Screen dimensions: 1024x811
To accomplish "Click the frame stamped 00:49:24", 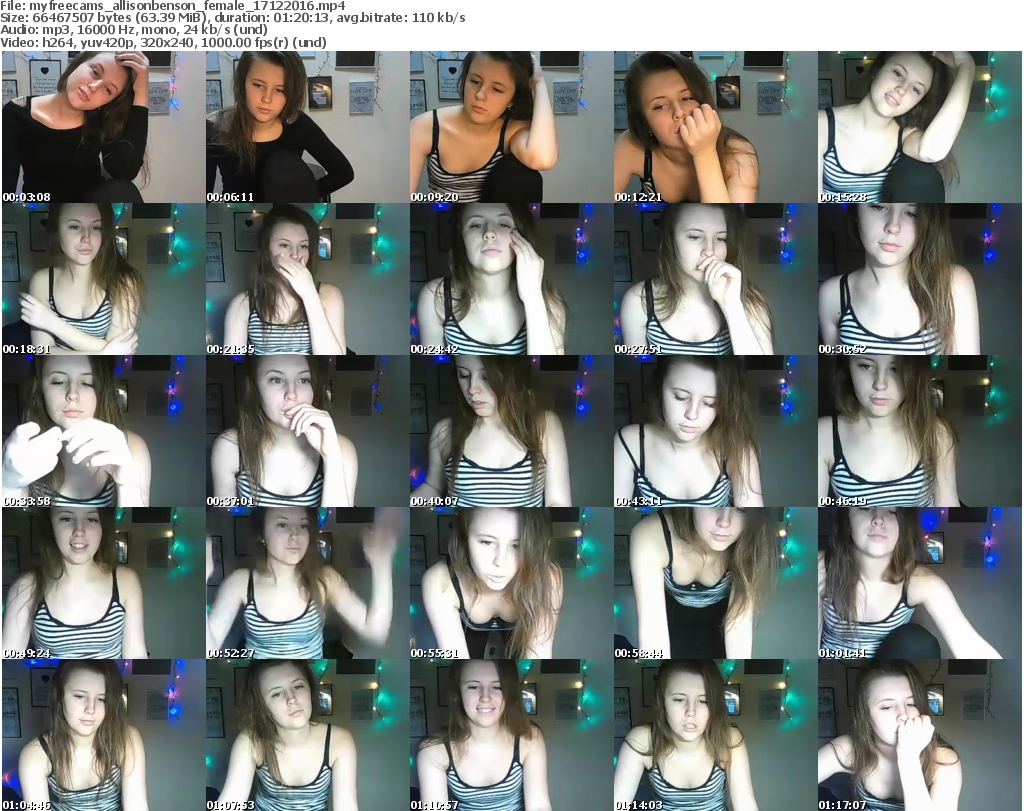I will point(104,583).
